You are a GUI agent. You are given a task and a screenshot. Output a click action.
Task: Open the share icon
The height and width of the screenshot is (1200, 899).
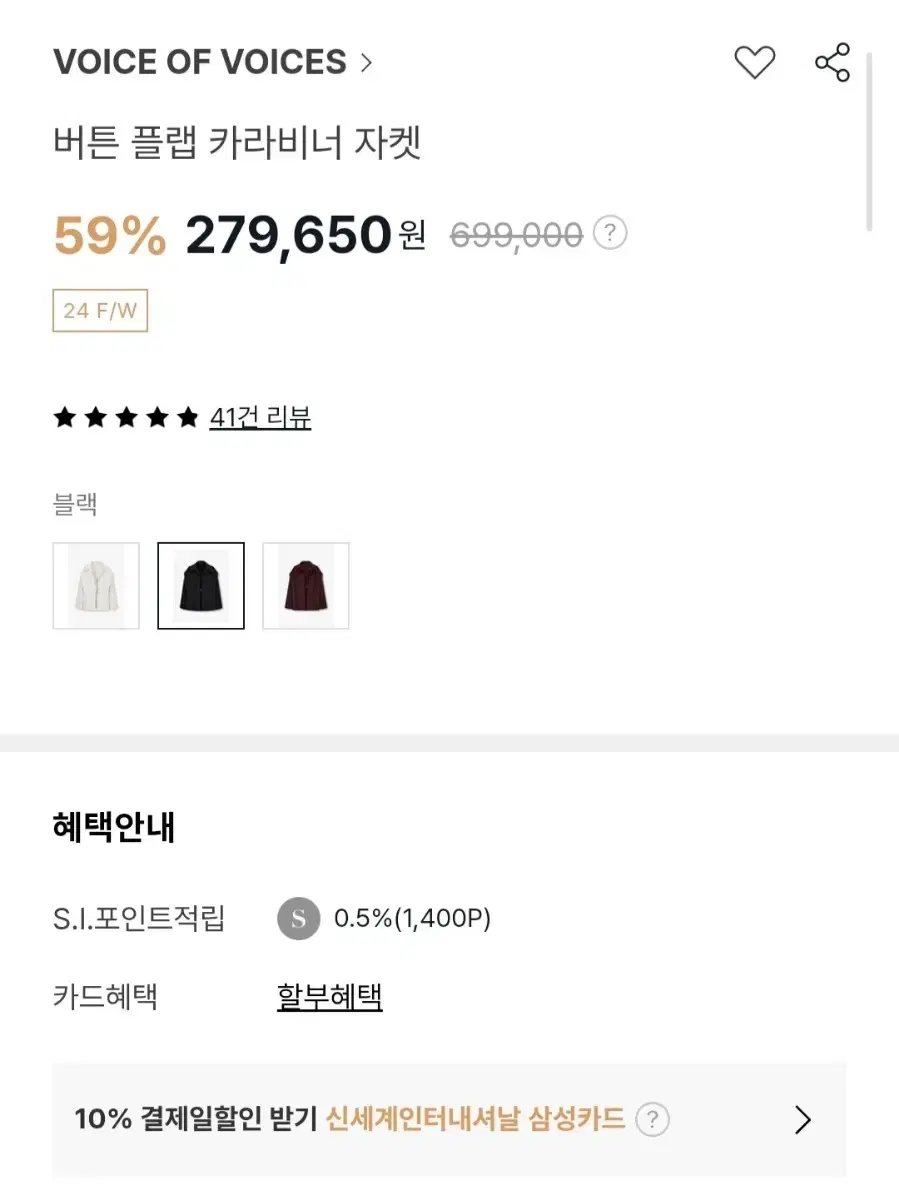coord(832,63)
